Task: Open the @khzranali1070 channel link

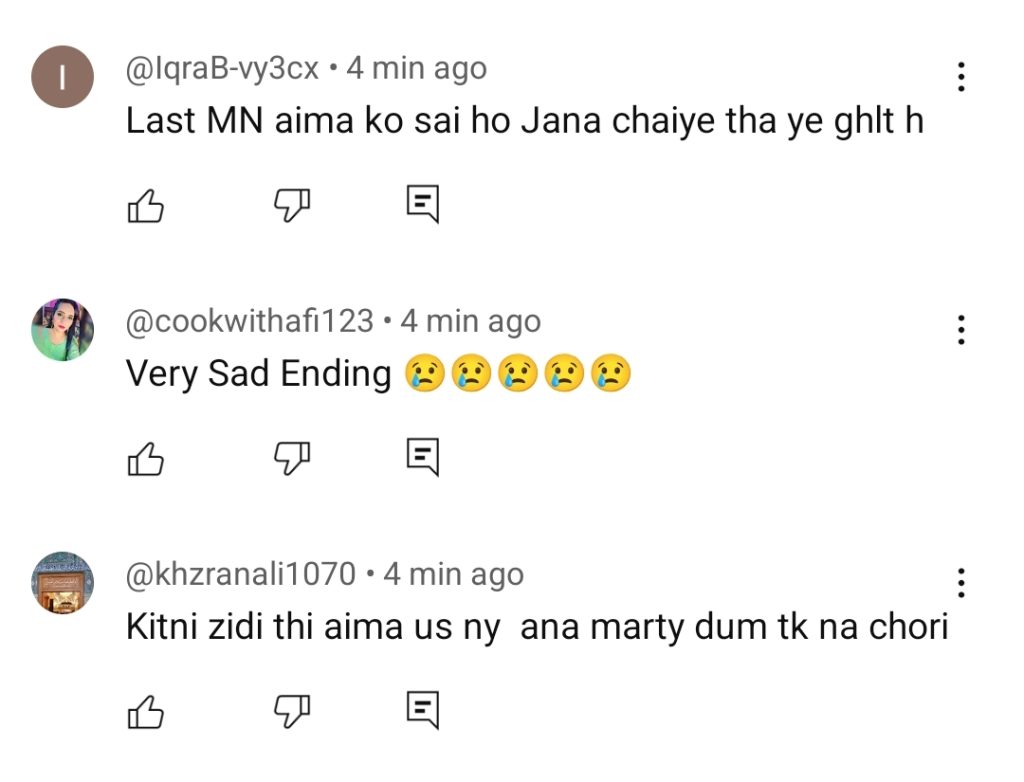Action: point(241,575)
